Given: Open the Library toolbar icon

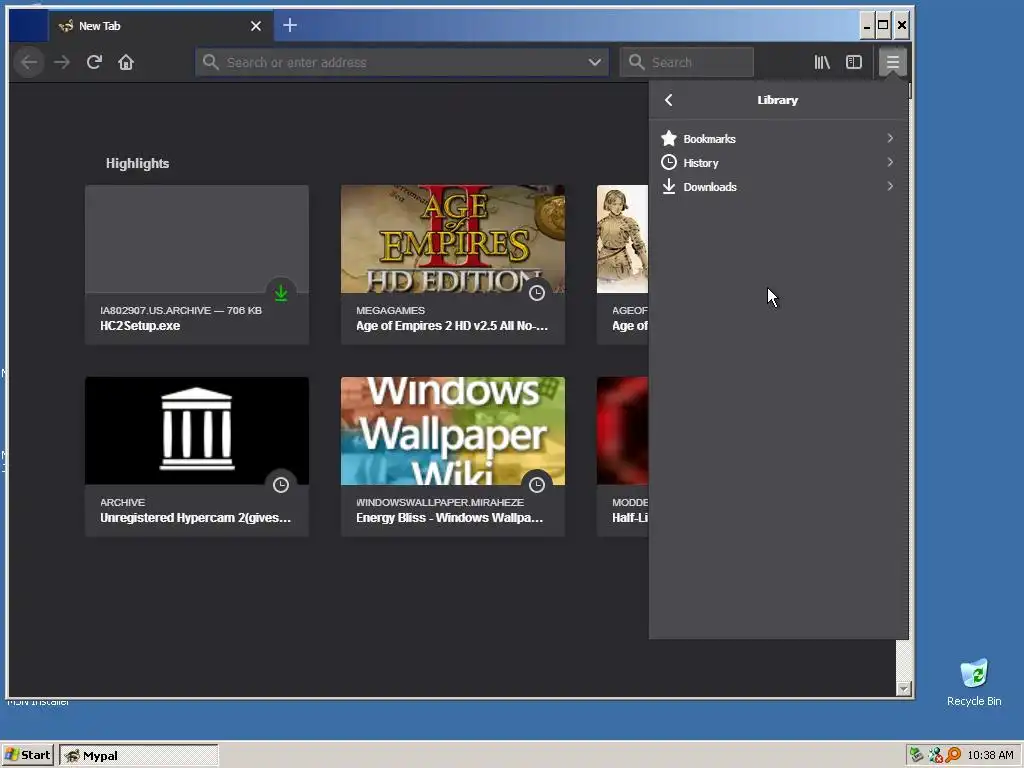Looking at the screenshot, I should click(x=822, y=62).
